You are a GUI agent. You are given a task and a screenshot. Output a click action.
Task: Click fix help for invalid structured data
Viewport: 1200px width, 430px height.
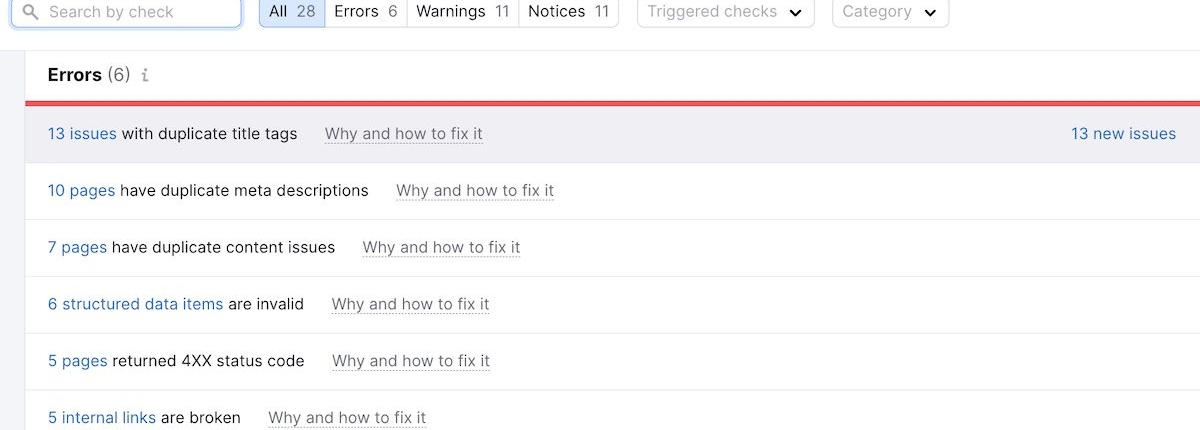(x=411, y=304)
